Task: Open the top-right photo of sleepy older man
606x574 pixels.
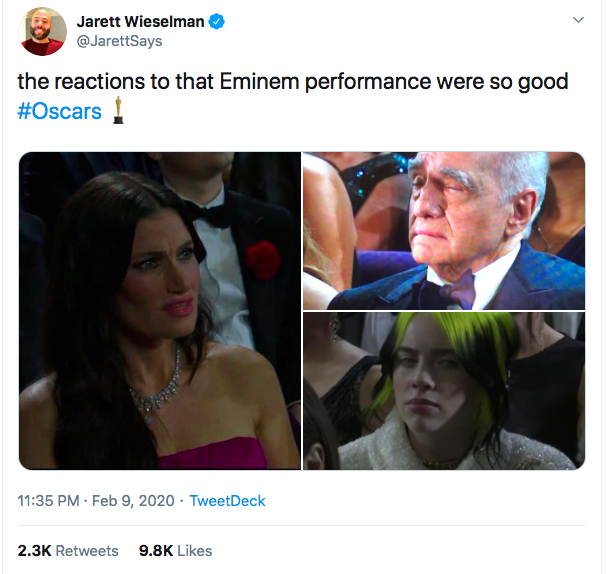Action: point(444,230)
